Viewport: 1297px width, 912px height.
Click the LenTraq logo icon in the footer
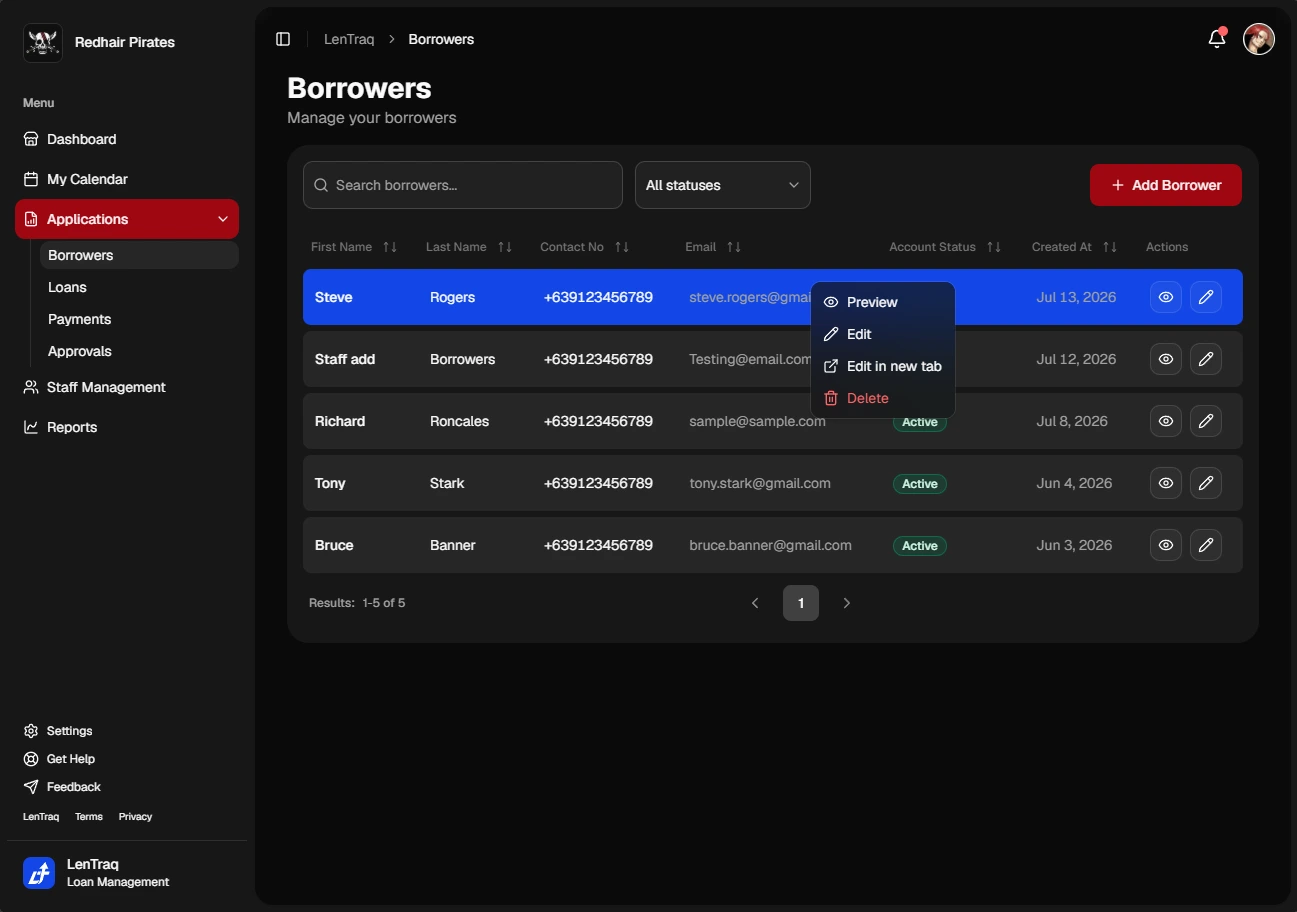pos(39,873)
